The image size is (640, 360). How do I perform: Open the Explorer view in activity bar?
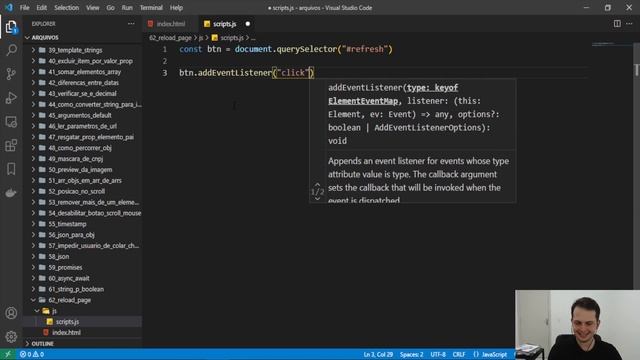tap(11, 27)
